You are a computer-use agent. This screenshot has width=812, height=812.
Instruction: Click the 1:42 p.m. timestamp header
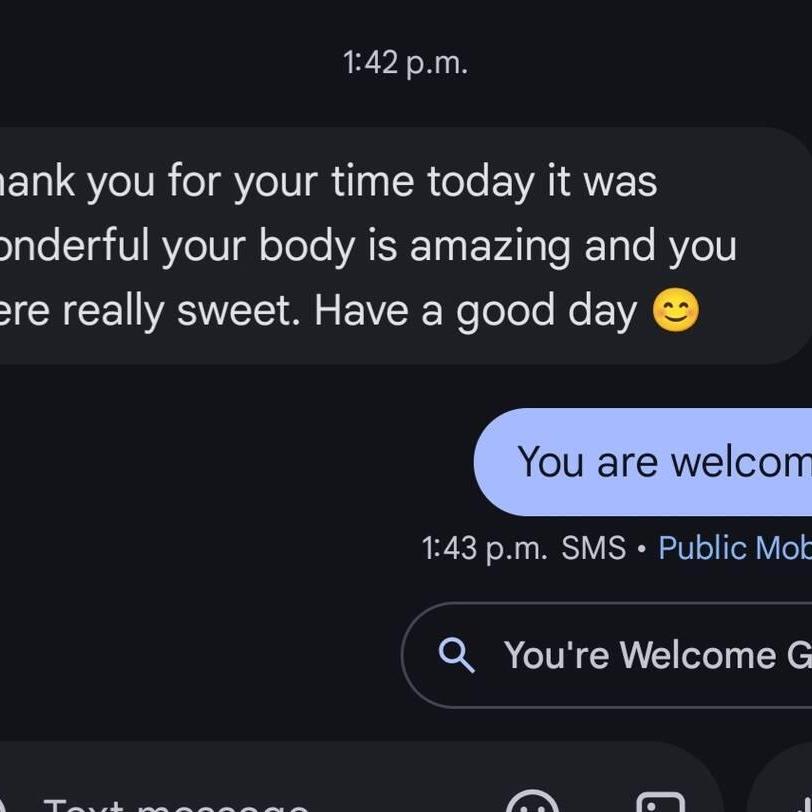point(405,63)
